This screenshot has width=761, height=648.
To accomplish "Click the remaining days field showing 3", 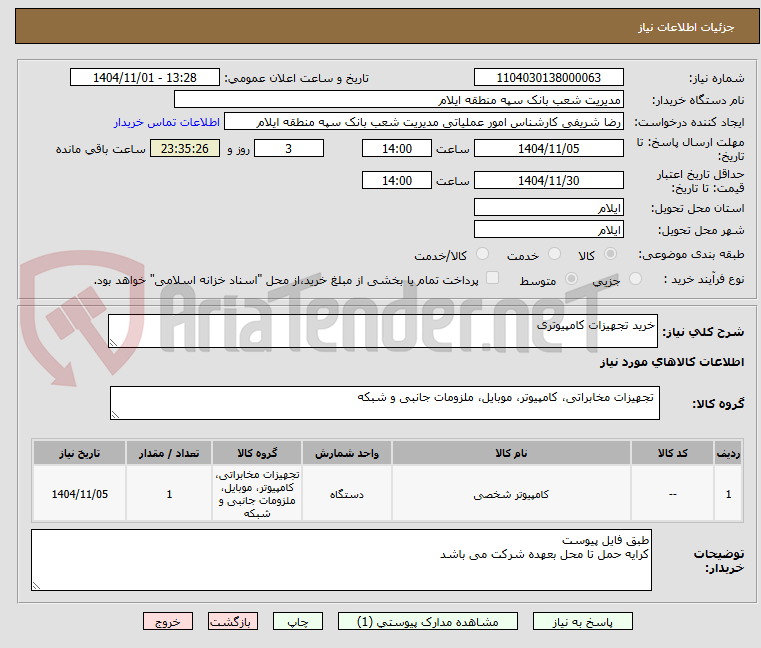I will coord(289,149).
